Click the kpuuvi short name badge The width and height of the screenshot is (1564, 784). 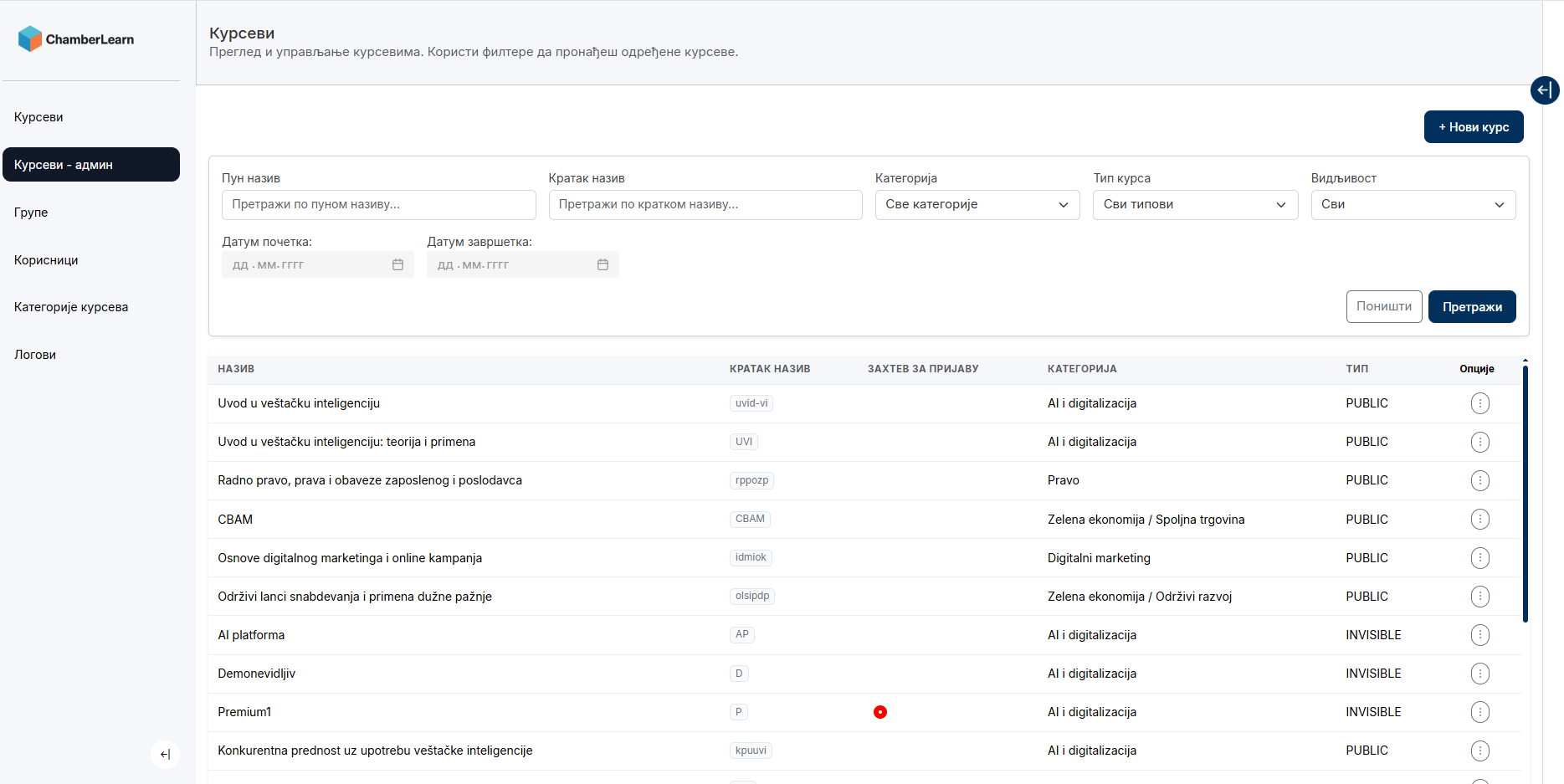coord(751,751)
